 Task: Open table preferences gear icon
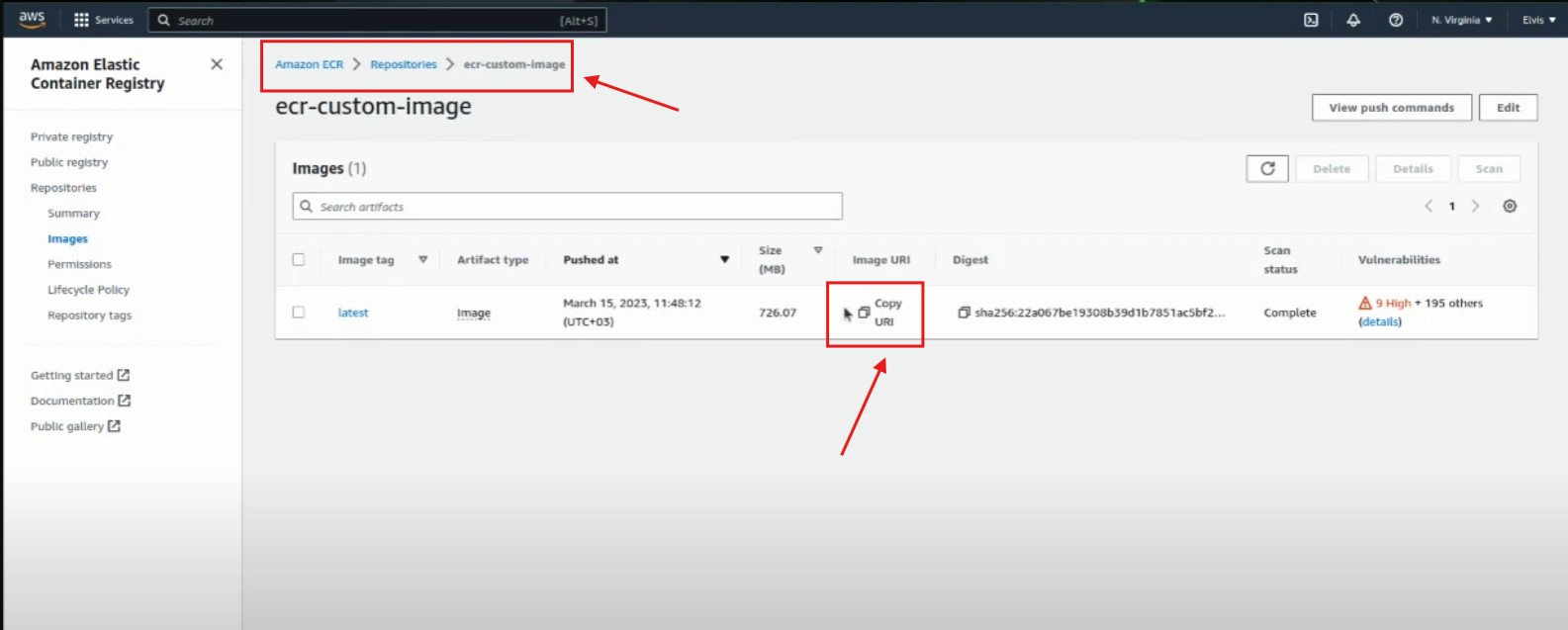click(1510, 207)
